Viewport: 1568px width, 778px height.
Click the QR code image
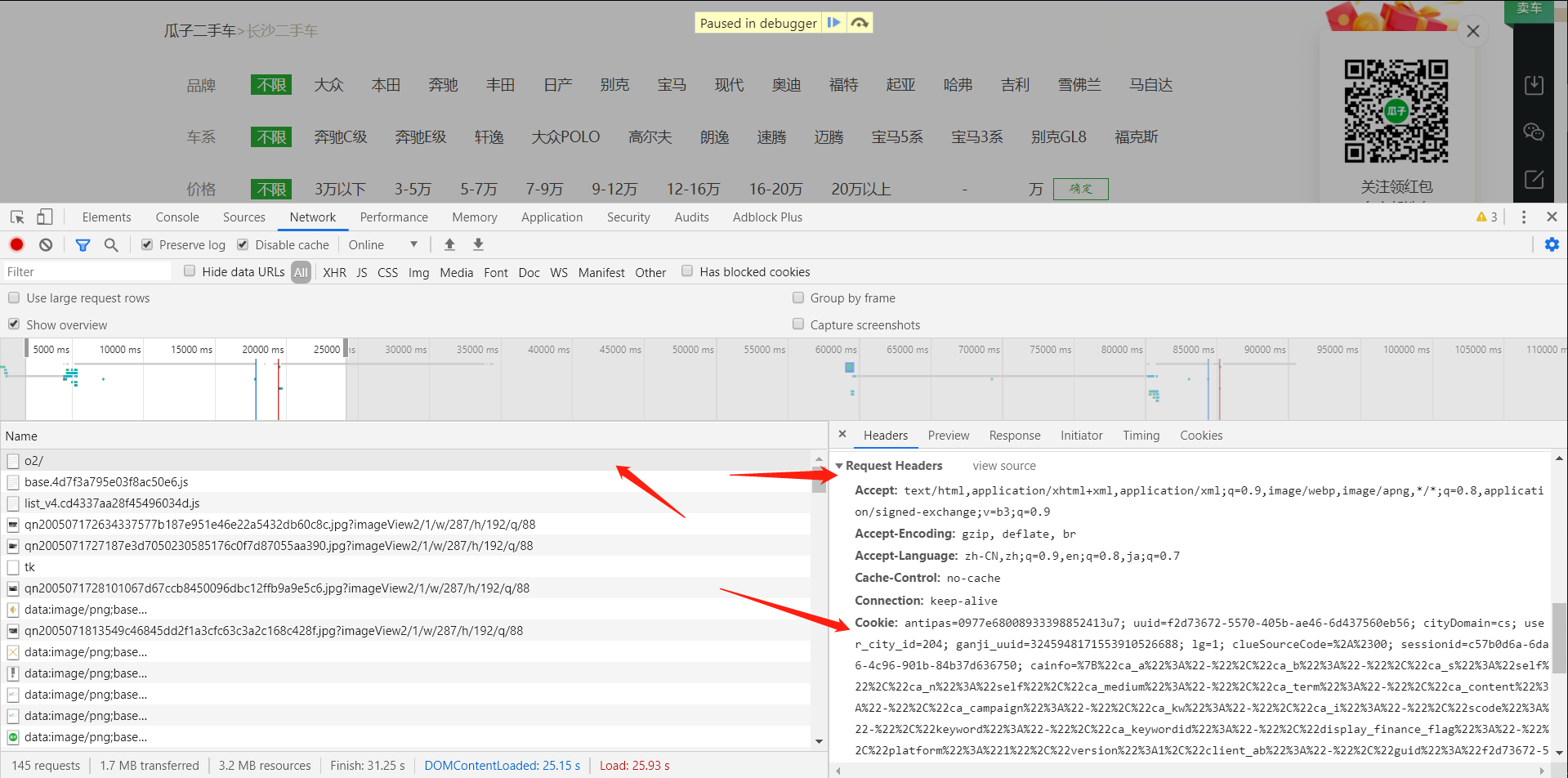point(1396,111)
